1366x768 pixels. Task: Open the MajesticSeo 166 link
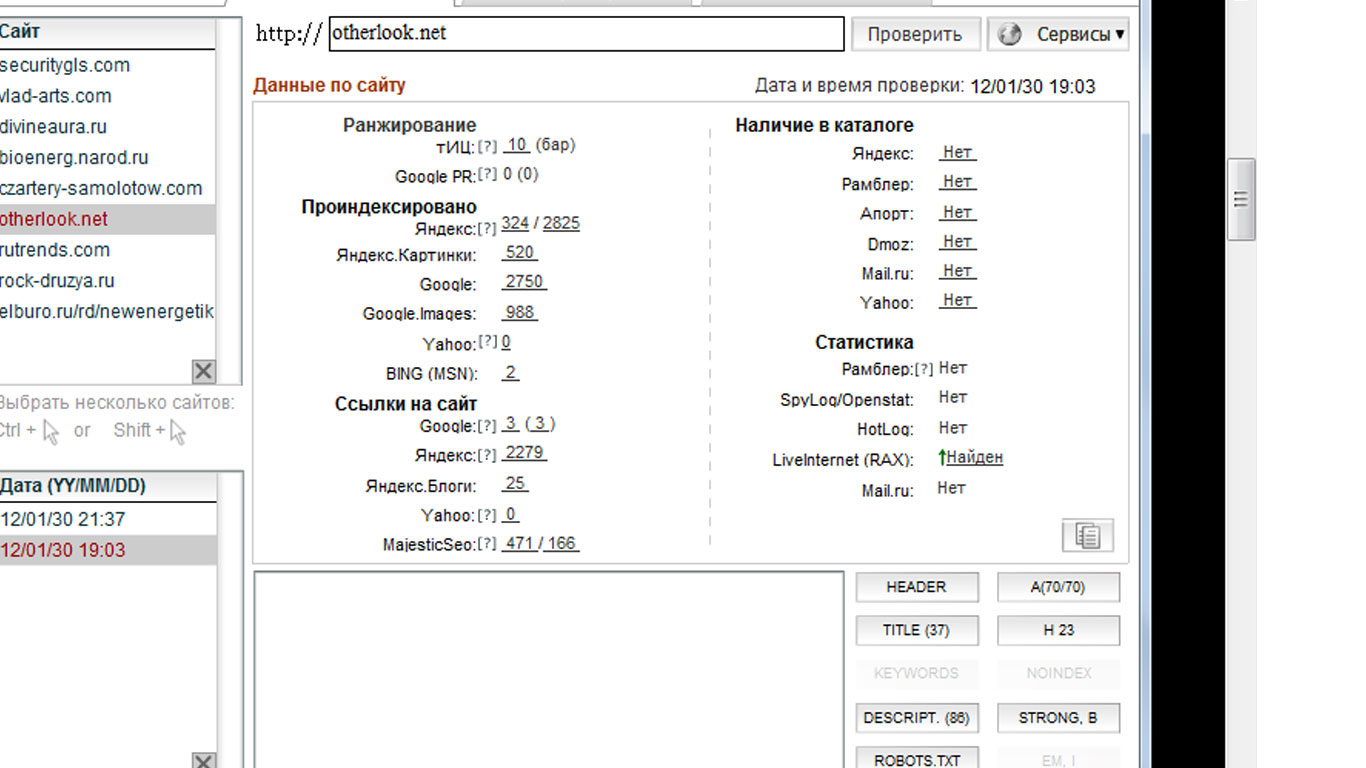click(562, 544)
